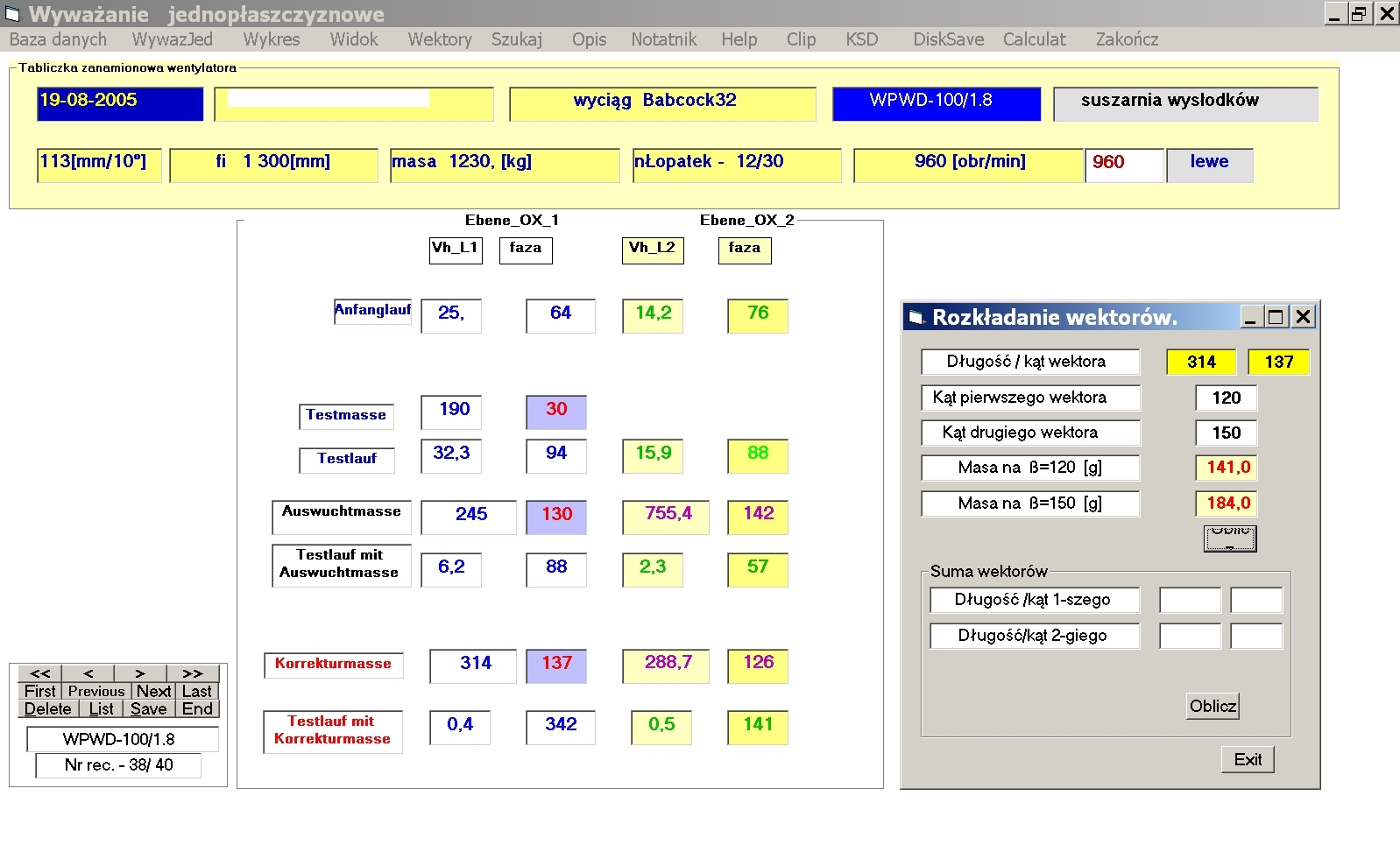1400x852 pixels.
Task: Open the Baza danych menu
Action: (58, 39)
